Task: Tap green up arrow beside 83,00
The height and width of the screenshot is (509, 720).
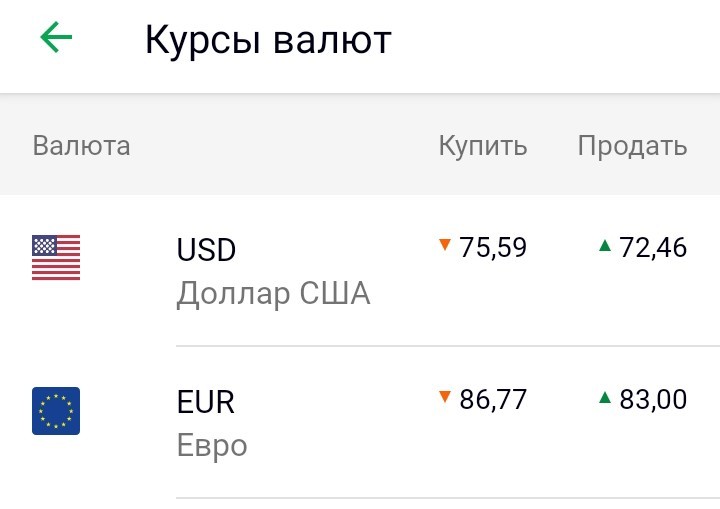Action: [x=605, y=397]
